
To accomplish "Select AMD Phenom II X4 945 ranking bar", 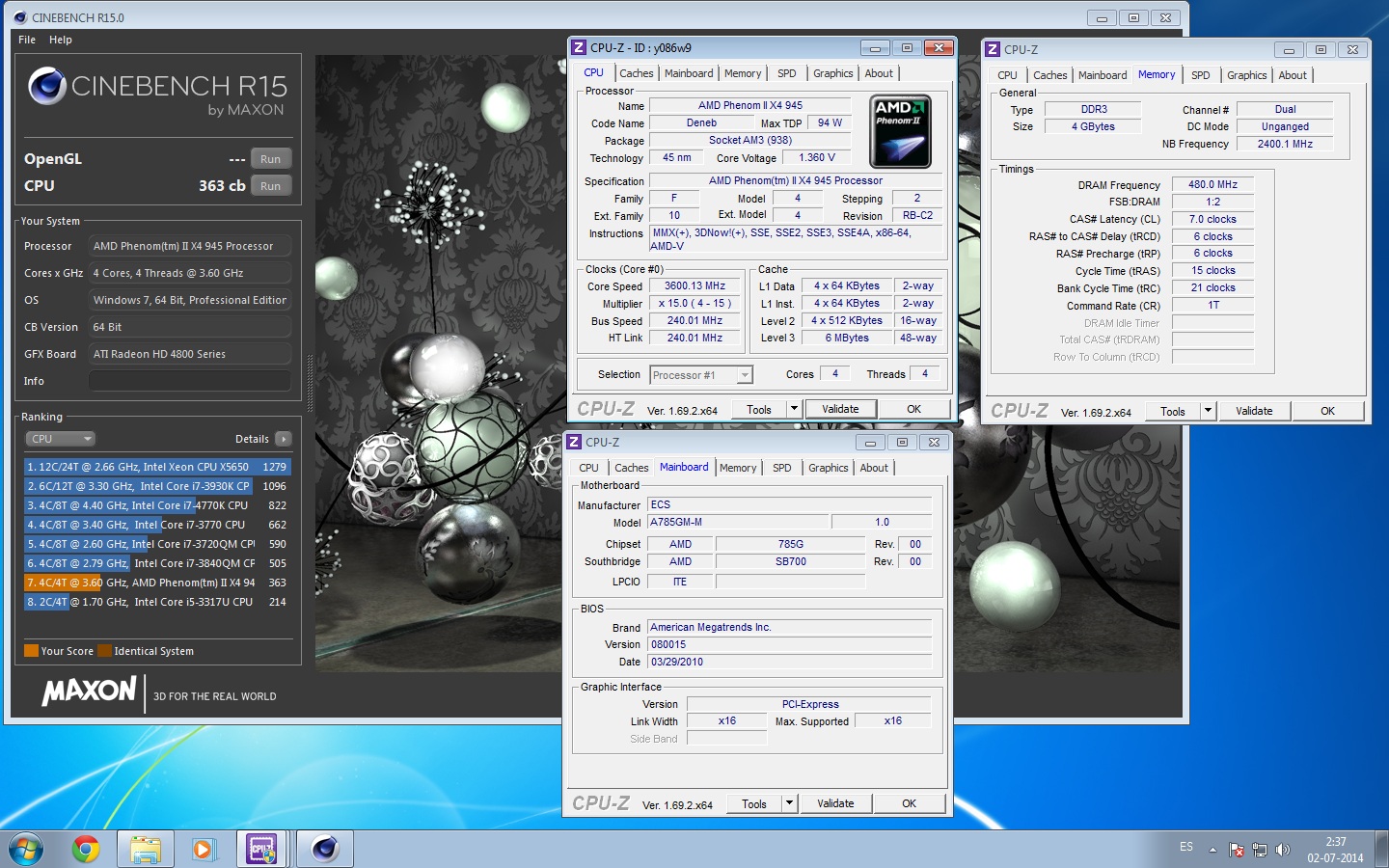I will (x=157, y=583).
